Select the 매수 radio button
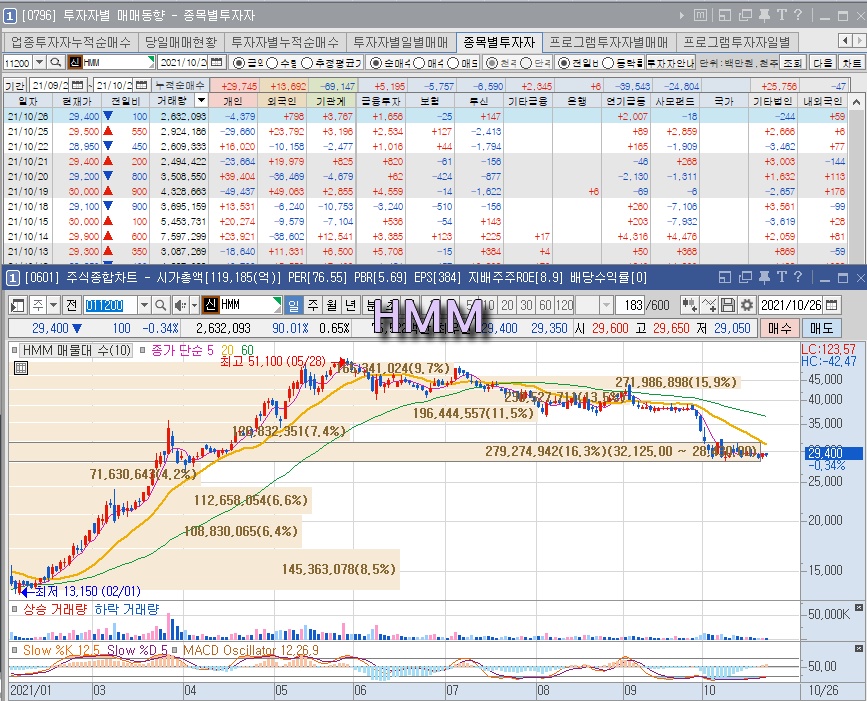The height and width of the screenshot is (701, 867). tap(419, 63)
